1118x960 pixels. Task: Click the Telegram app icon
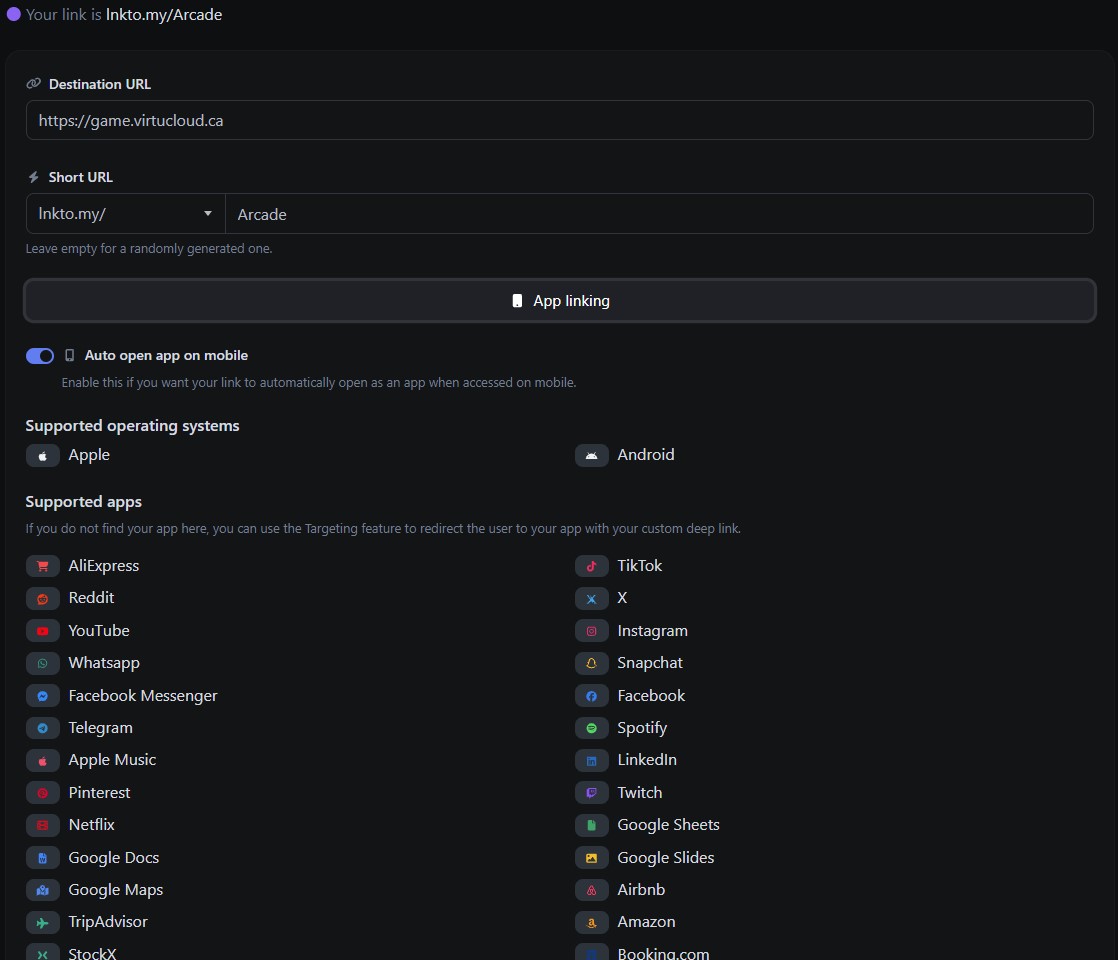tap(42, 728)
